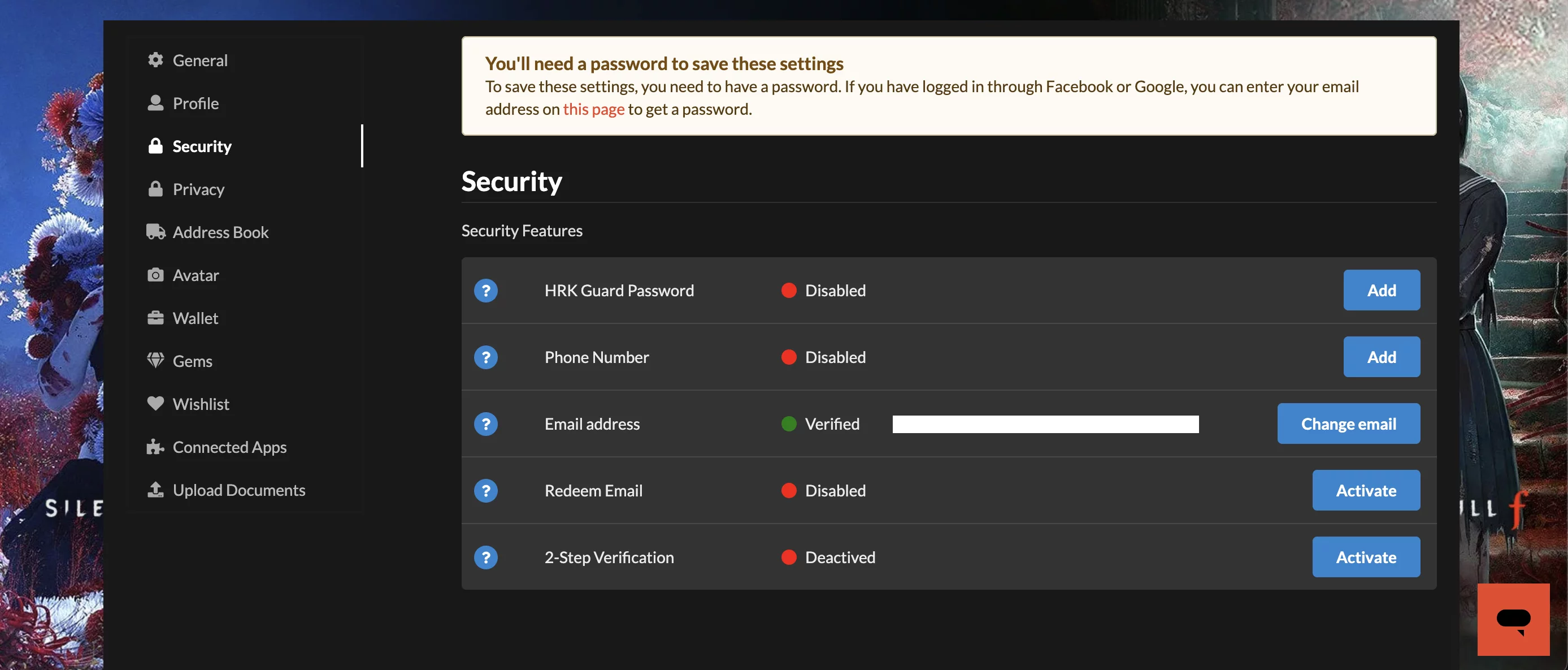This screenshot has width=1568, height=670.
Task: Open the orange chat support widget
Action: (1513, 619)
